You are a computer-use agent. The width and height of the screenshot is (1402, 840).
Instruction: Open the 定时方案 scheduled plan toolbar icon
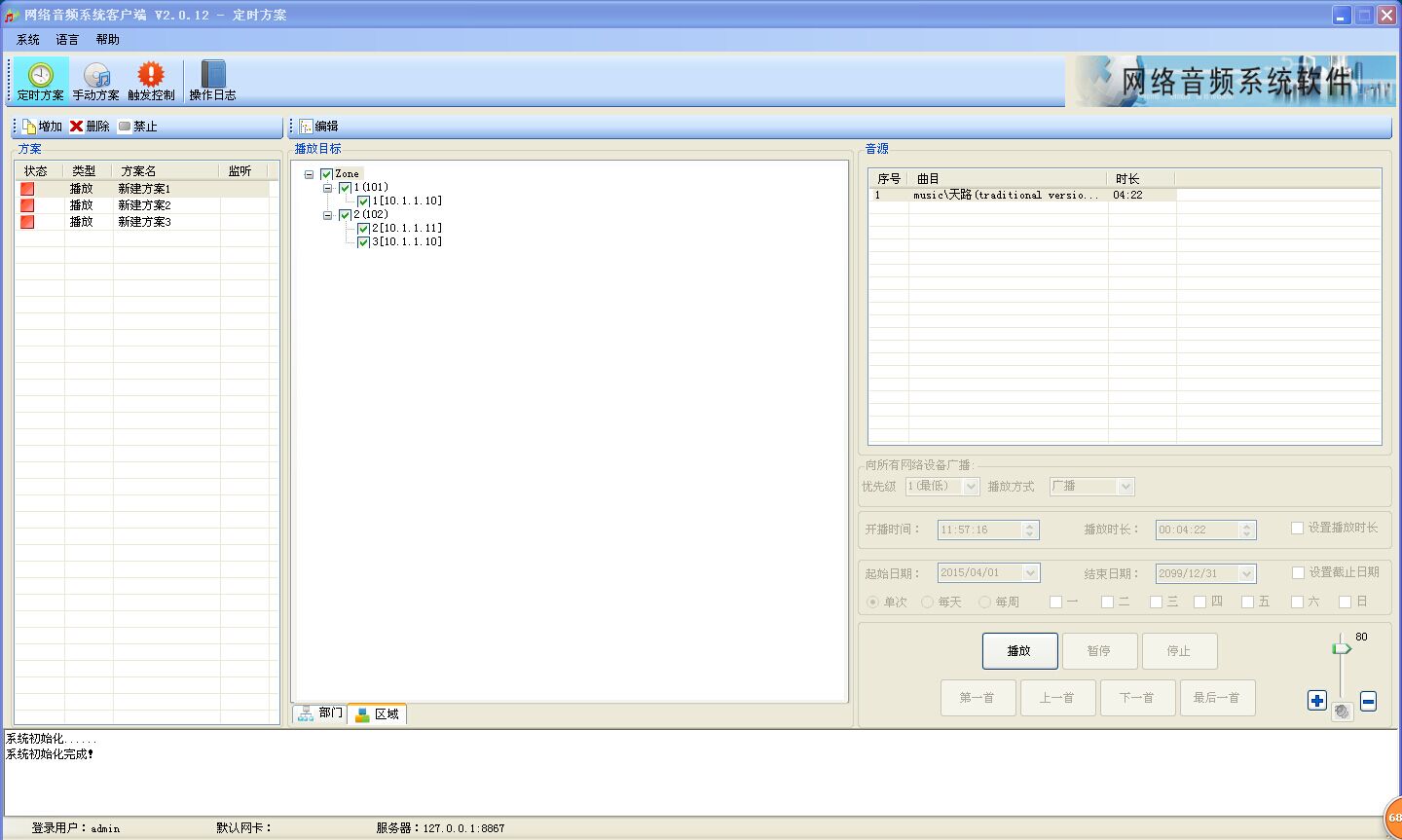pyautogui.click(x=40, y=76)
